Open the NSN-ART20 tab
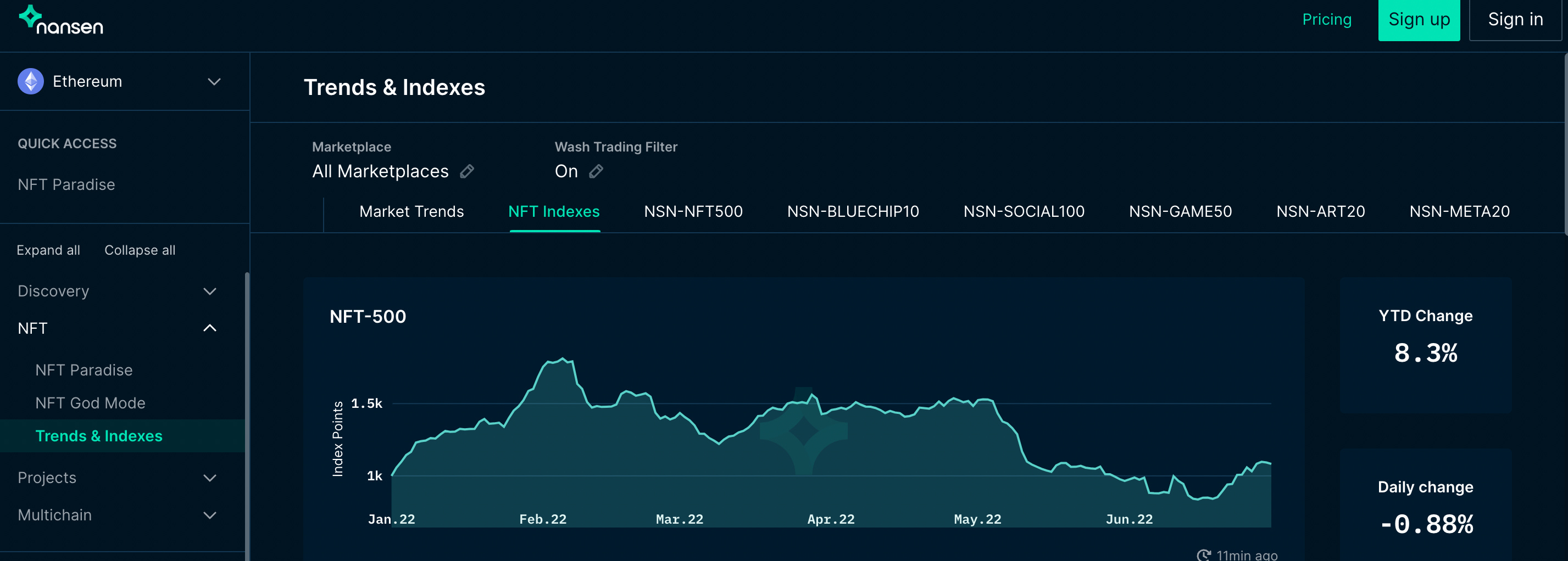Screen dimensions: 1568x561 1320,212
